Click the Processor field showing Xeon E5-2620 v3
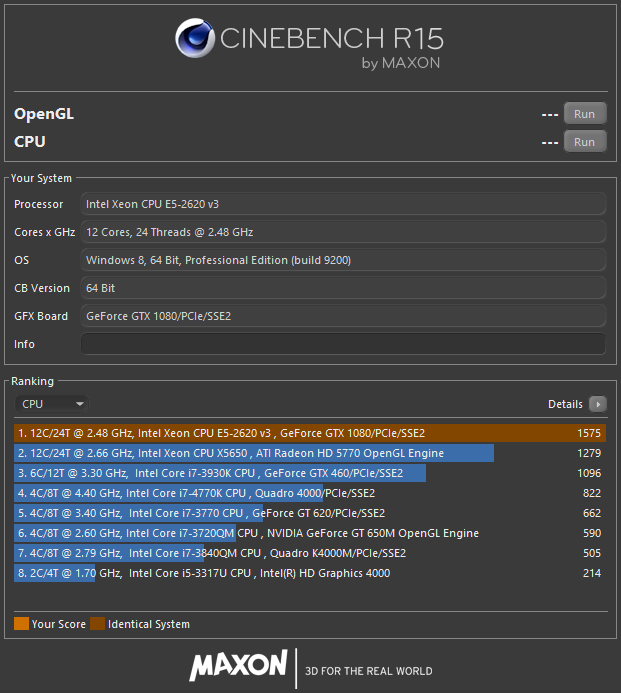Screen dimensions: 621x693 point(343,204)
